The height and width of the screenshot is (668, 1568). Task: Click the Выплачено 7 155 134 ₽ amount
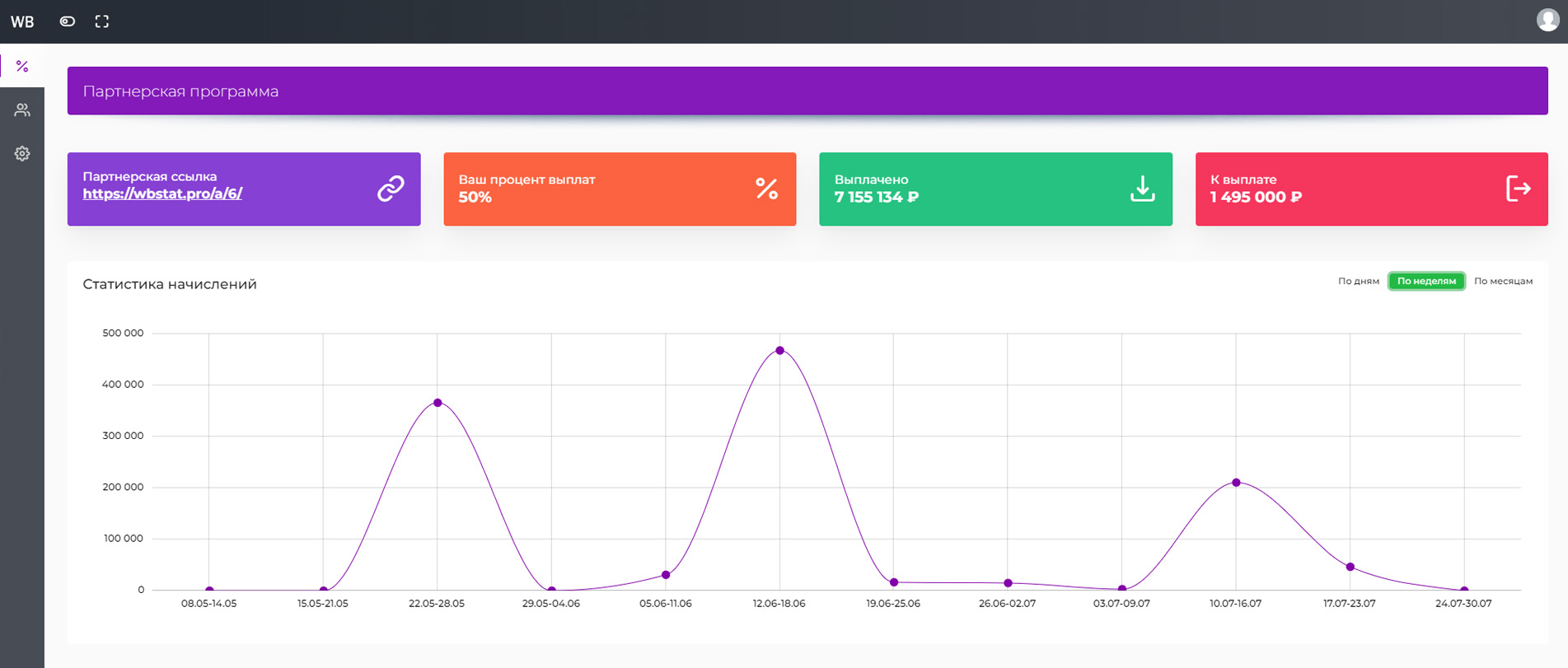click(x=876, y=197)
